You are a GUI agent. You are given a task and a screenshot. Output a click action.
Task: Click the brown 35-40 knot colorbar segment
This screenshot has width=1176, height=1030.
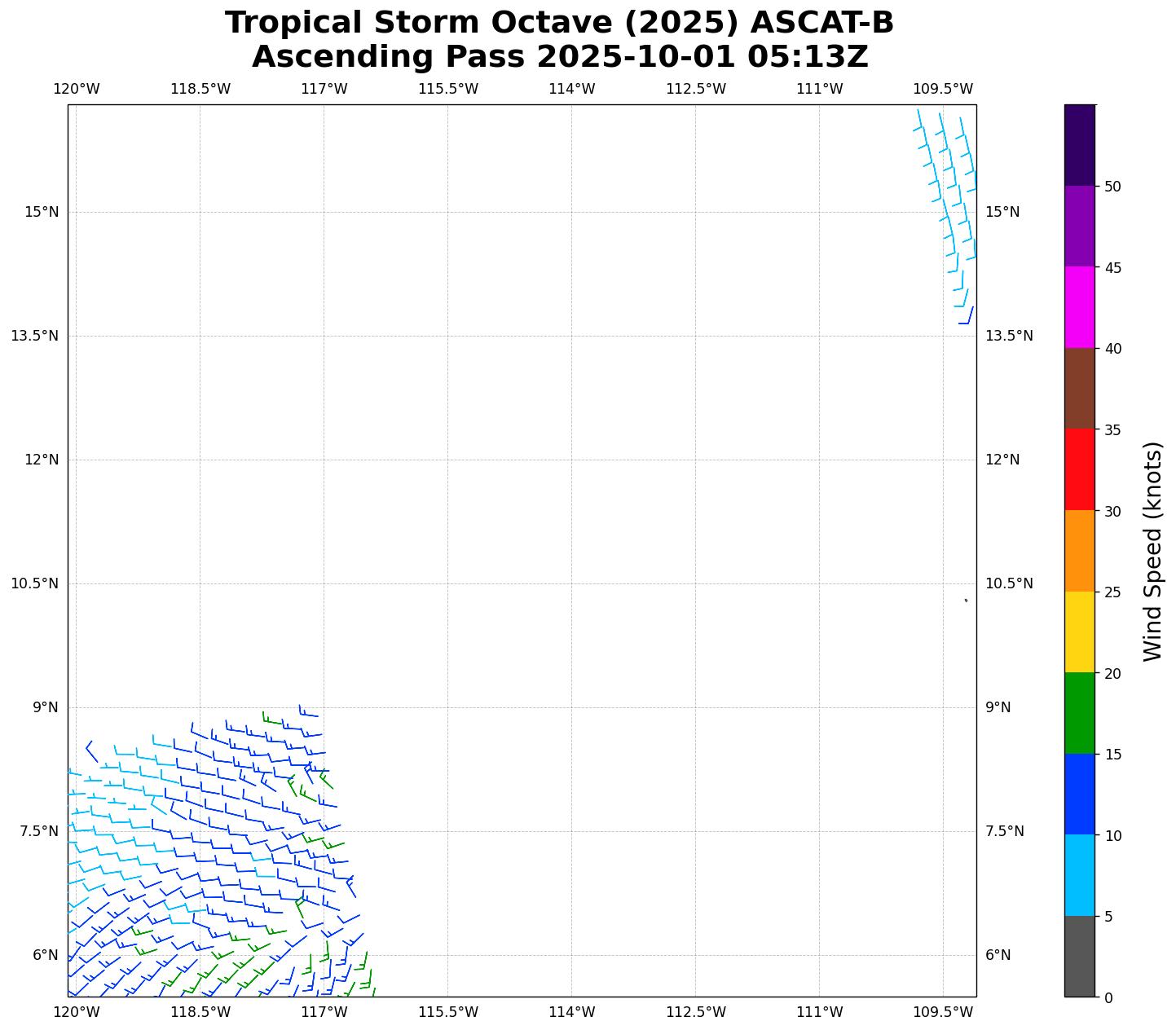tap(1079, 389)
